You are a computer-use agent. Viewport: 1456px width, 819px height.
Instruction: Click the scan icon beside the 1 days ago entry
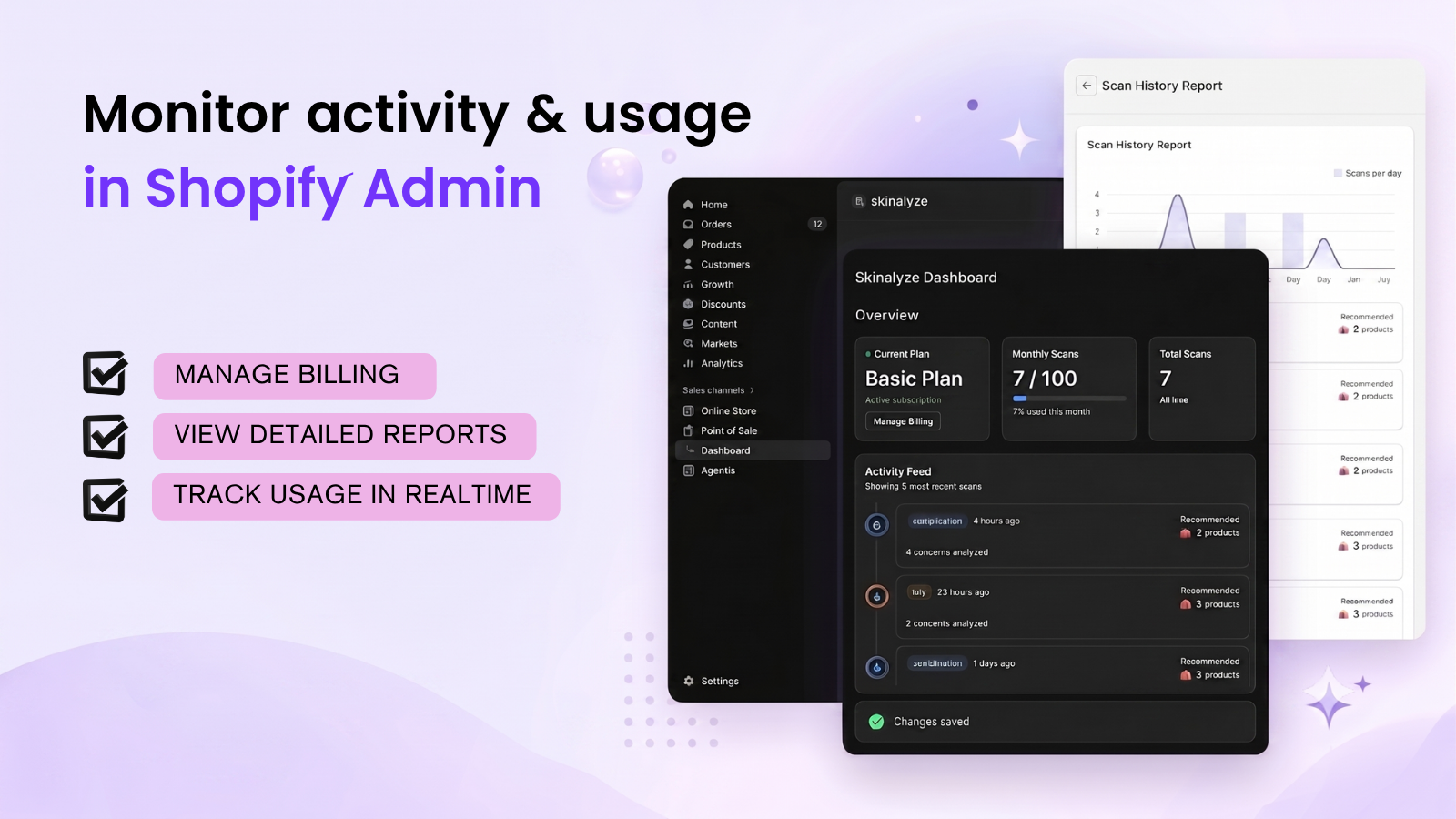click(876, 668)
